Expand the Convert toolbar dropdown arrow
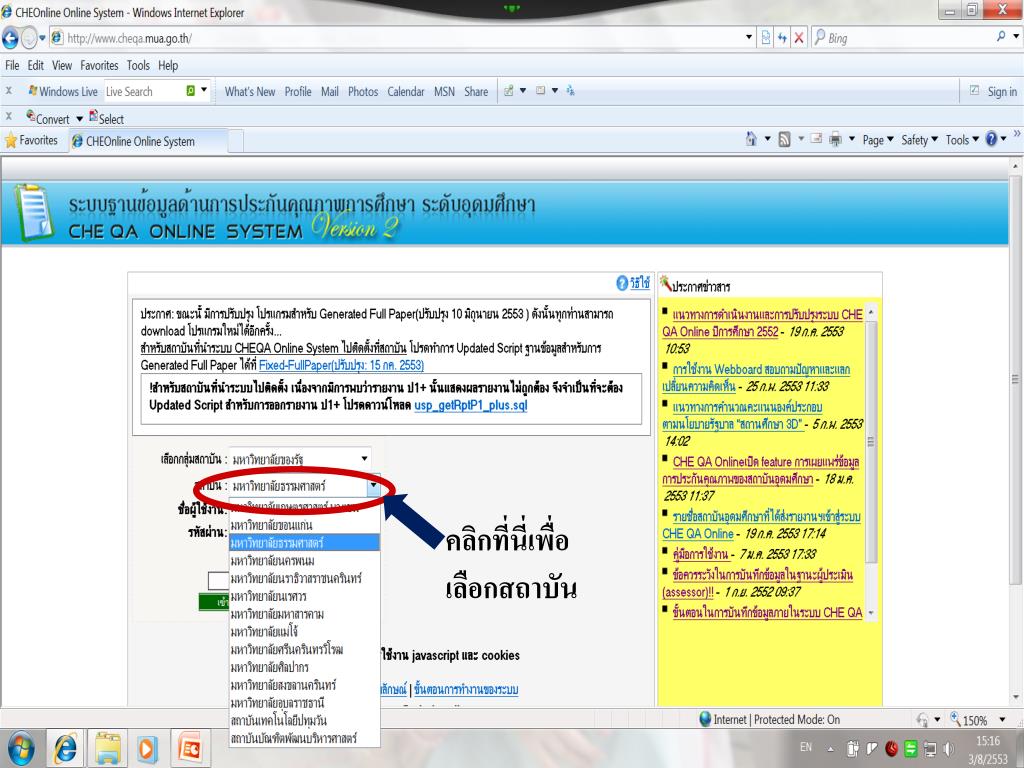 pos(80,119)
